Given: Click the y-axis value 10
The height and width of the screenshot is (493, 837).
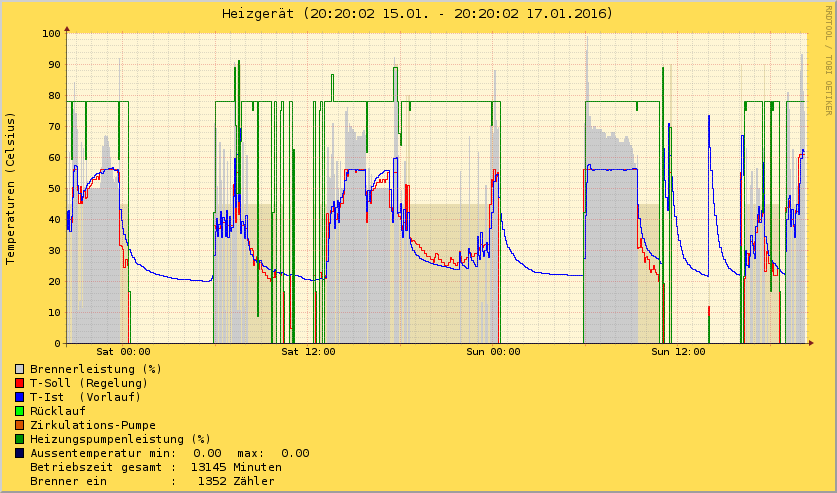Looking at the screenshot, I should tap(54, 312).
